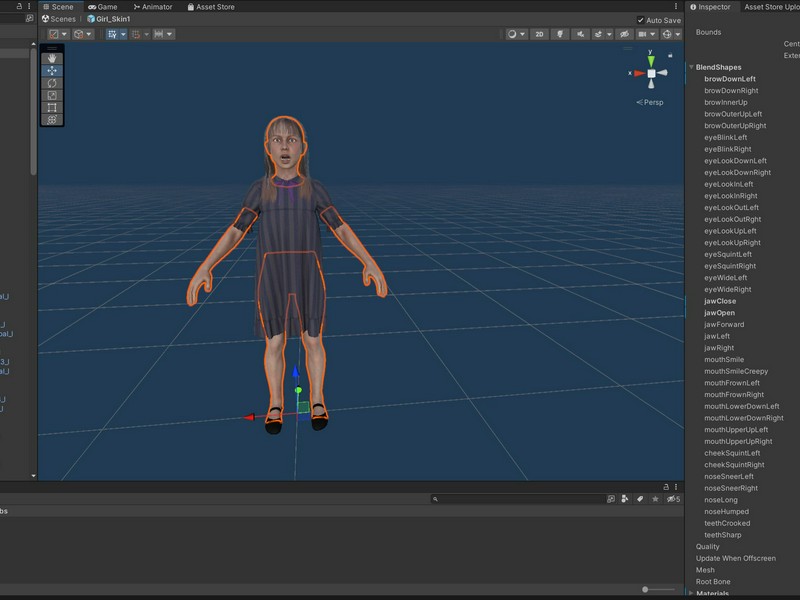
Task: Open the draw mode shading dropdown
Action: 516,34
